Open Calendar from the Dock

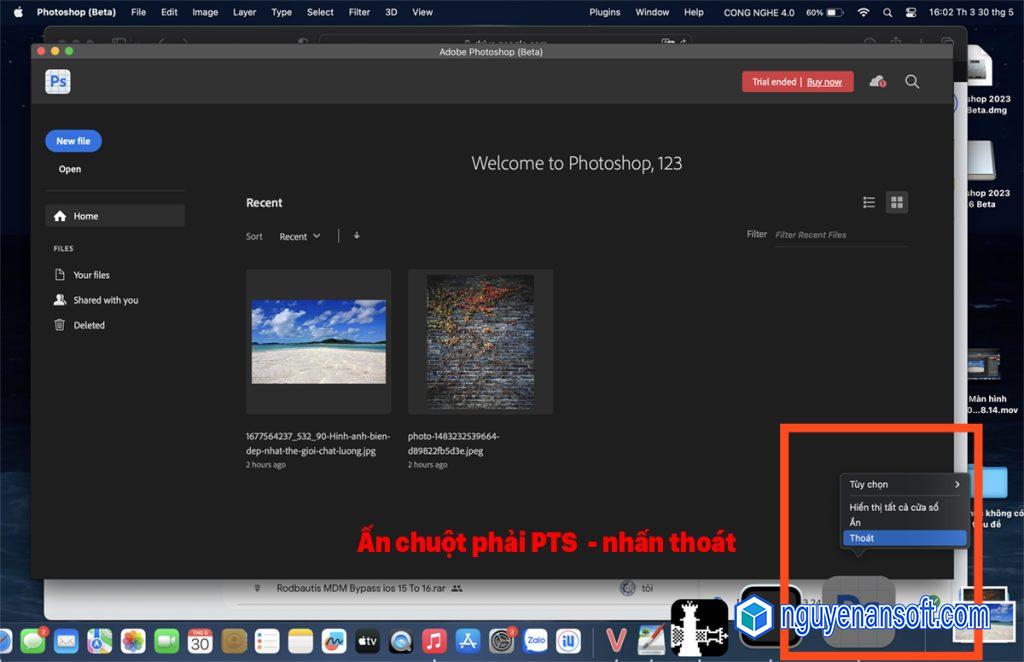(200, 641)
